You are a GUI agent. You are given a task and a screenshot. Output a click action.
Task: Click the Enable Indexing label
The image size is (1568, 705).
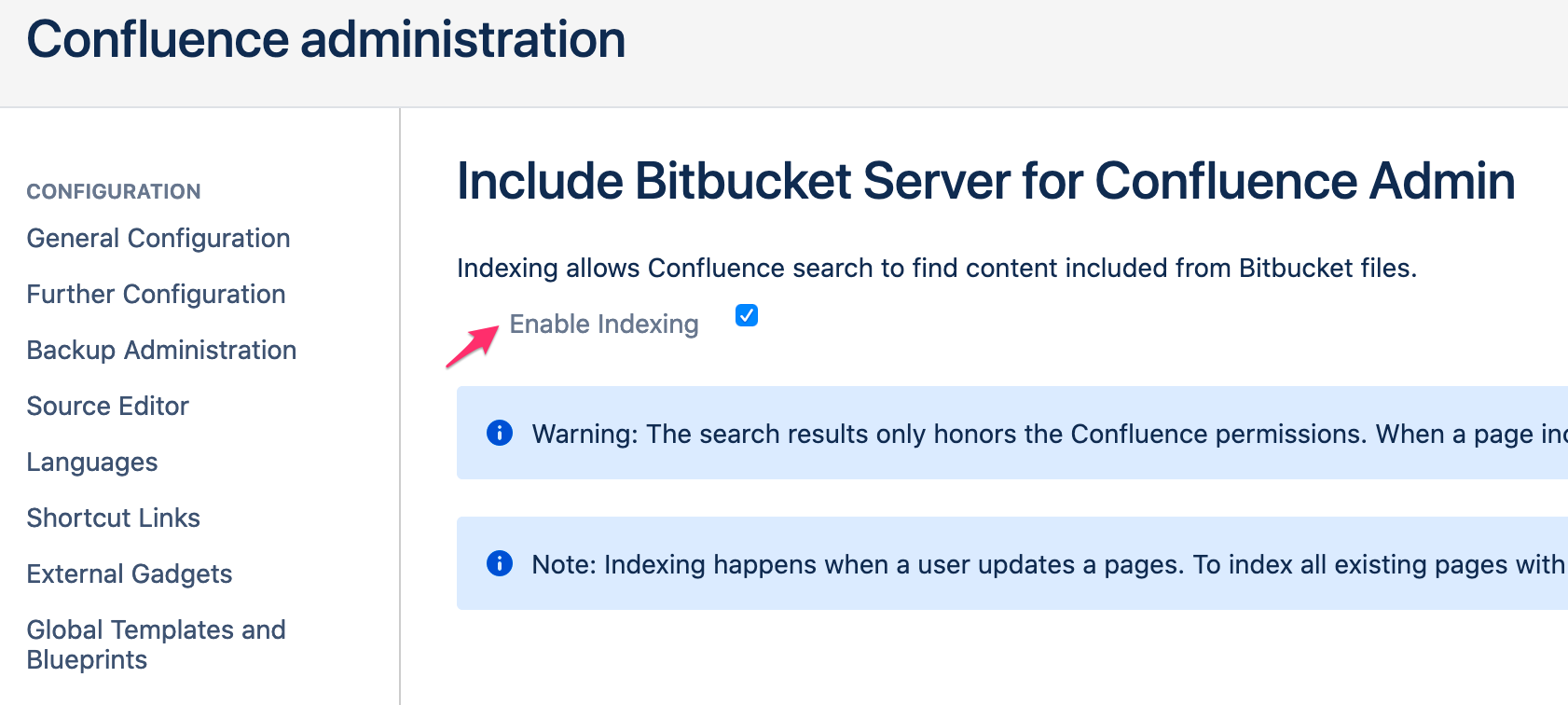pos(604,324)
